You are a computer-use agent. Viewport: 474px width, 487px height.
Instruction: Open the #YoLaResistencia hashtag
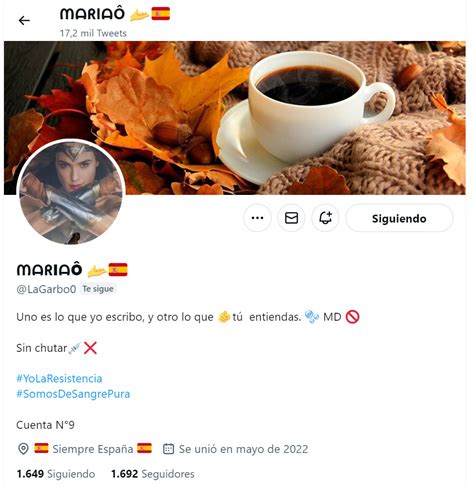pos(59,378)
